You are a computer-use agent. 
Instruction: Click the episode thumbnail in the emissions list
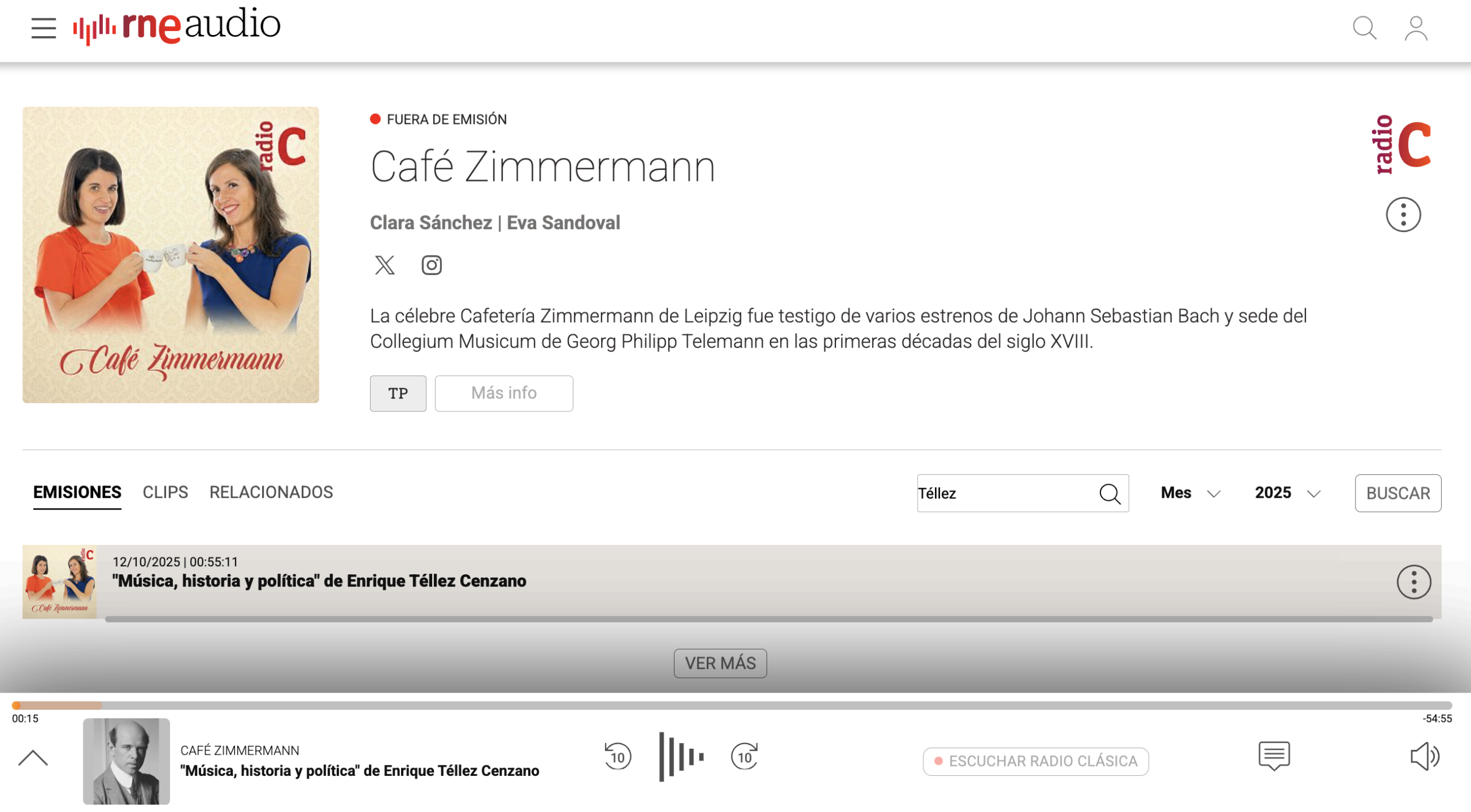tap(59, 582)
